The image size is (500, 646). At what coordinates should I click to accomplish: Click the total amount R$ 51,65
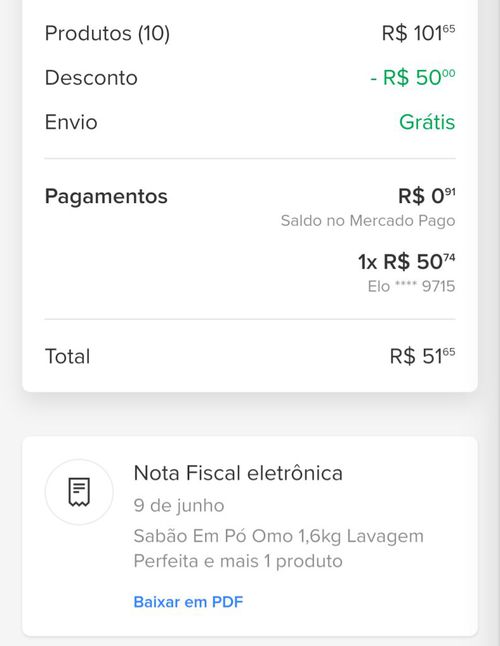[423, 356]
